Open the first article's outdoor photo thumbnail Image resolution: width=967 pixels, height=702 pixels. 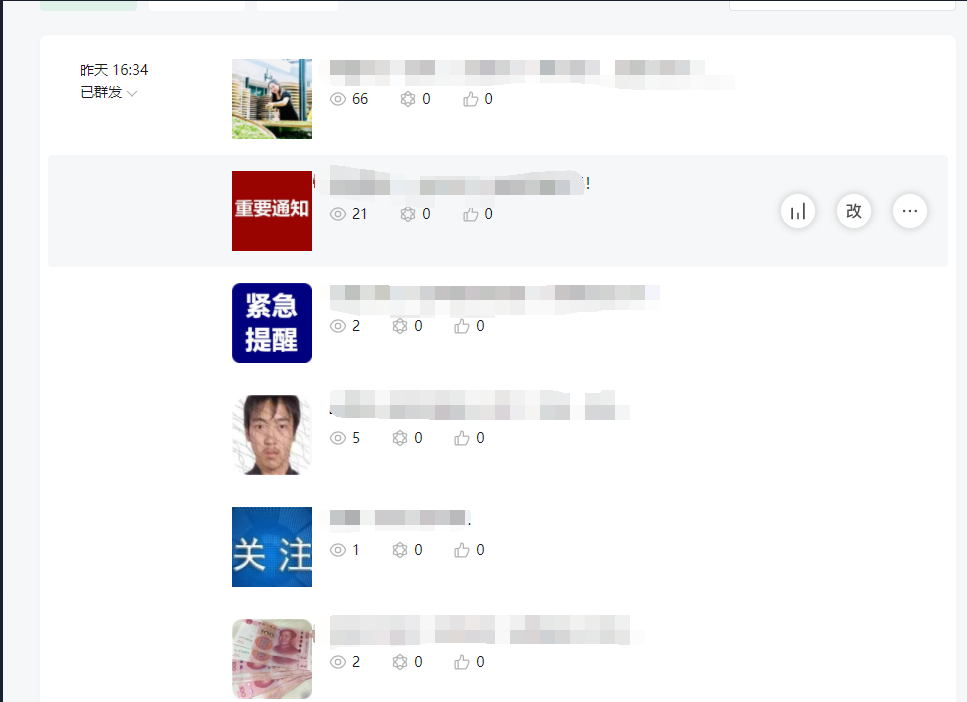point(272,99)
